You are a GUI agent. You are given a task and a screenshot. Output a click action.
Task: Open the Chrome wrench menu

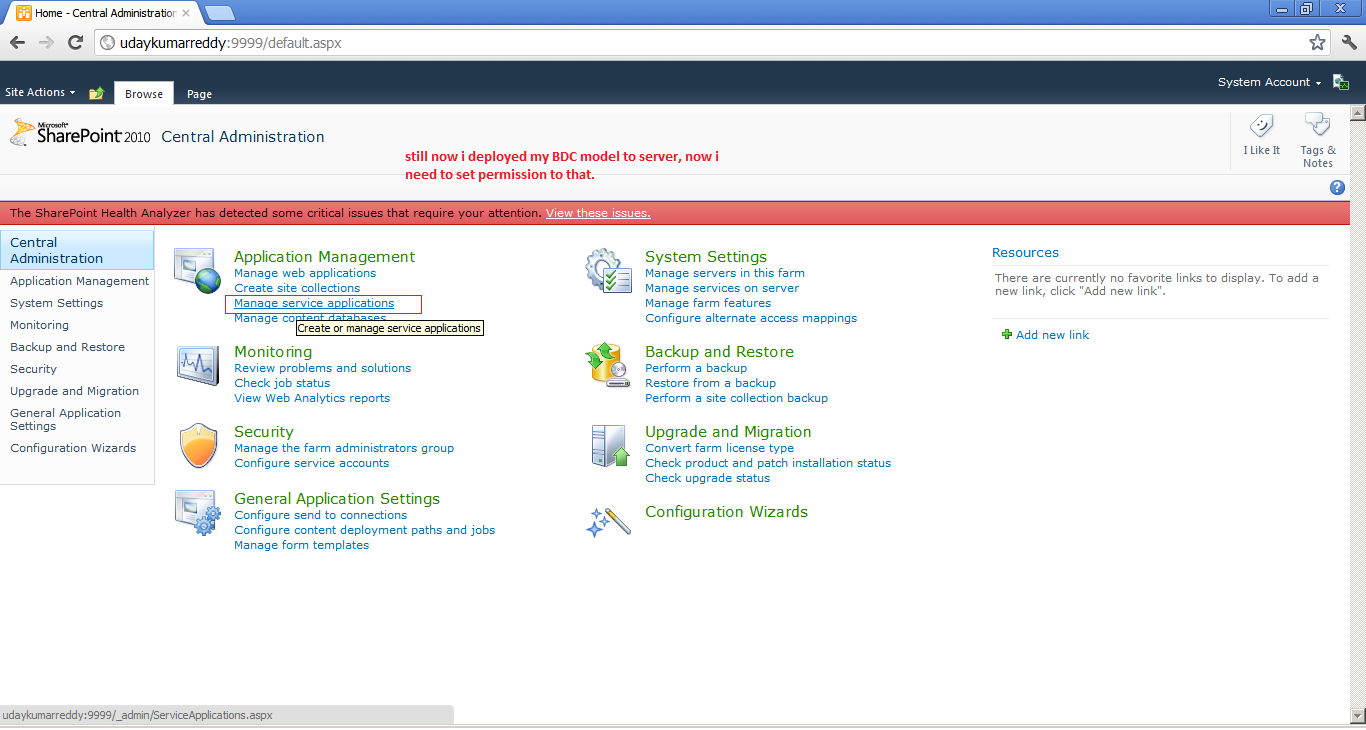pyautogui.click(x=1348, y=43)
